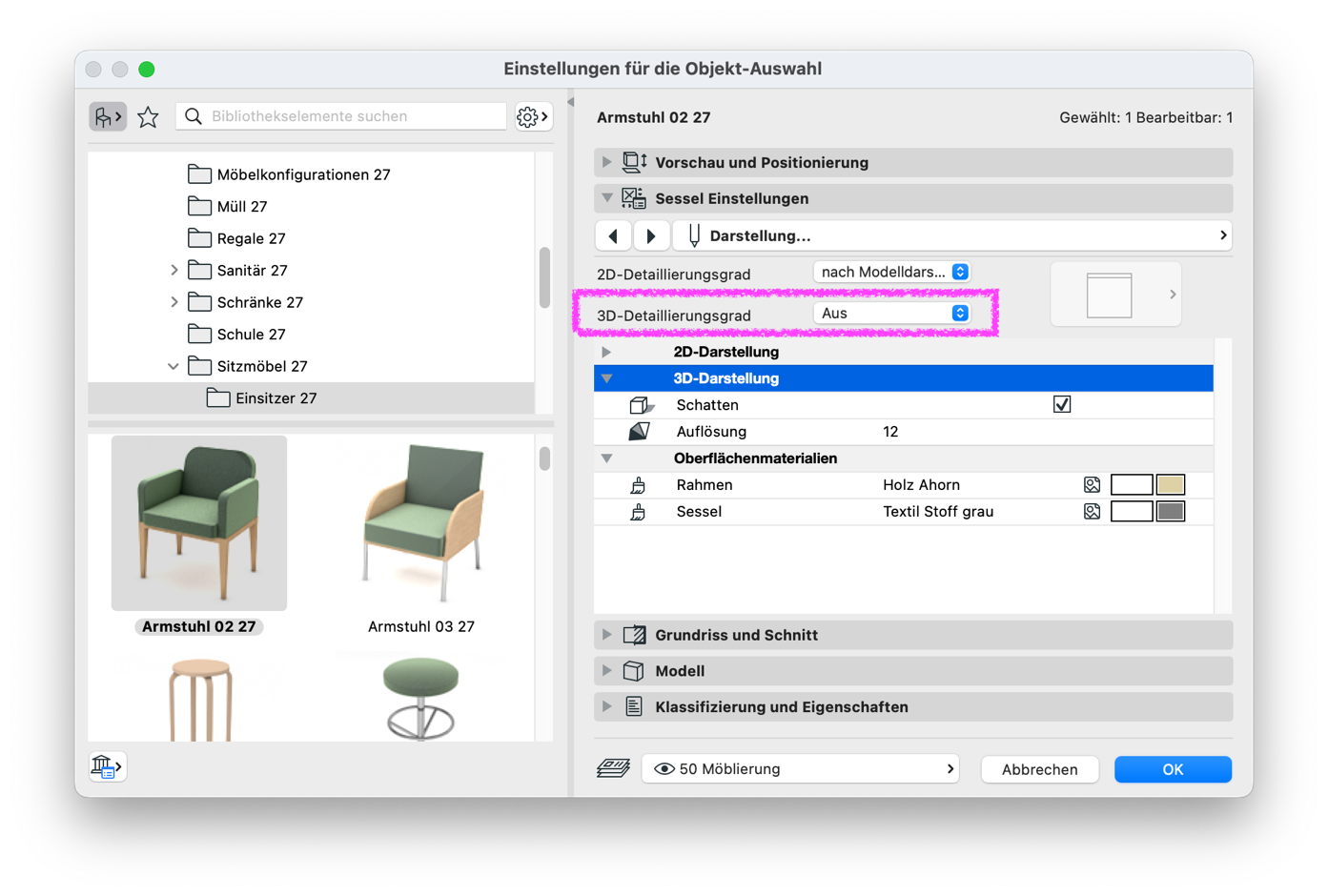
Task: Collapse the Sitzmöbel 27 folder
Action: pos(174,366)
